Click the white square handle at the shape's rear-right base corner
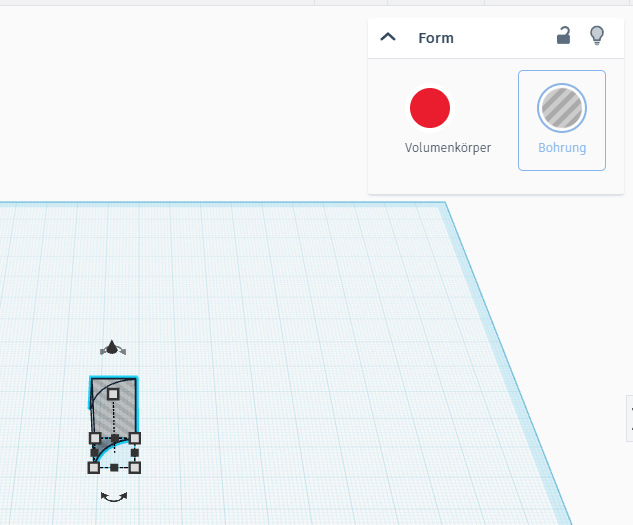The image size is (633, 525). [x=135, y=438]
